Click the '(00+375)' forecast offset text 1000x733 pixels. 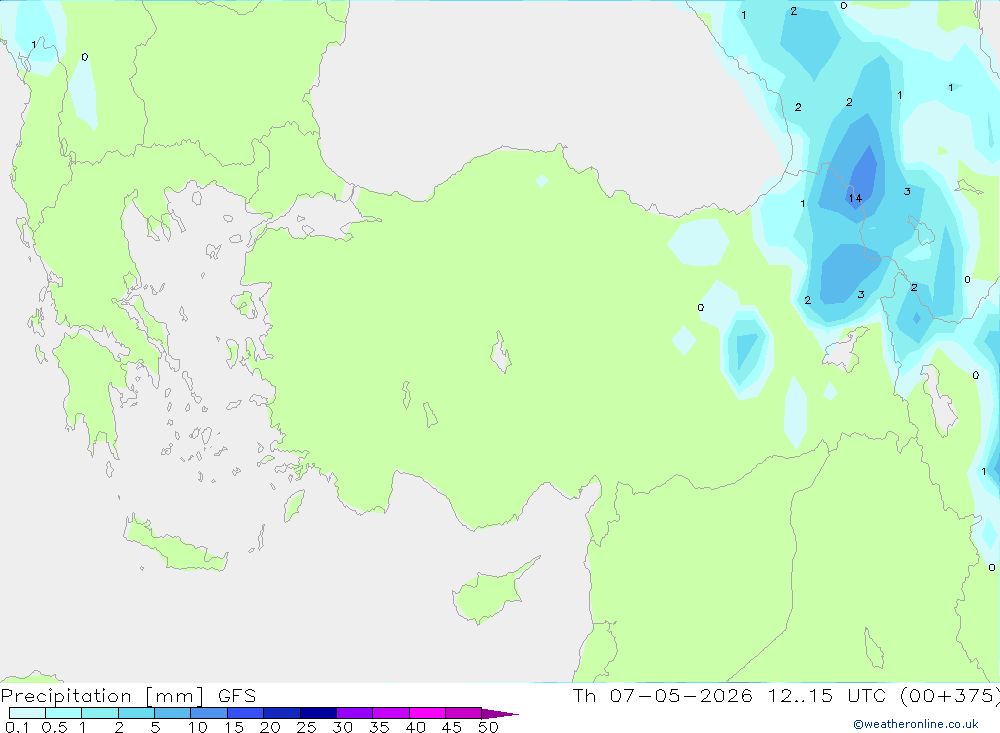click(x=949, y=696)
